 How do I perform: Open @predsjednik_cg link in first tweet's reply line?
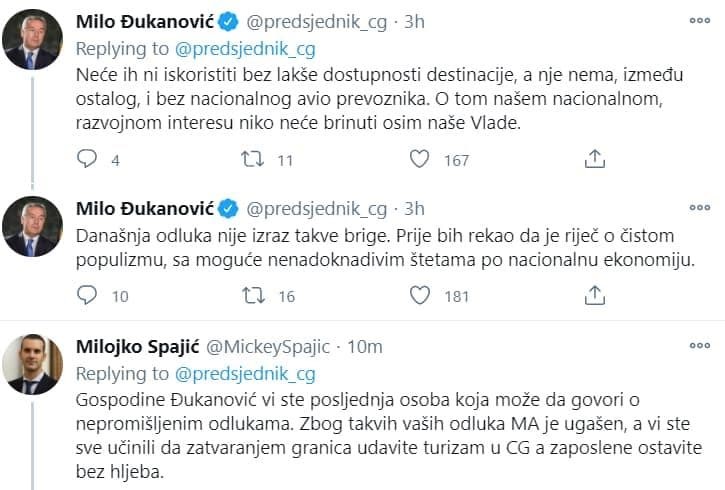(x=246, y=47)
